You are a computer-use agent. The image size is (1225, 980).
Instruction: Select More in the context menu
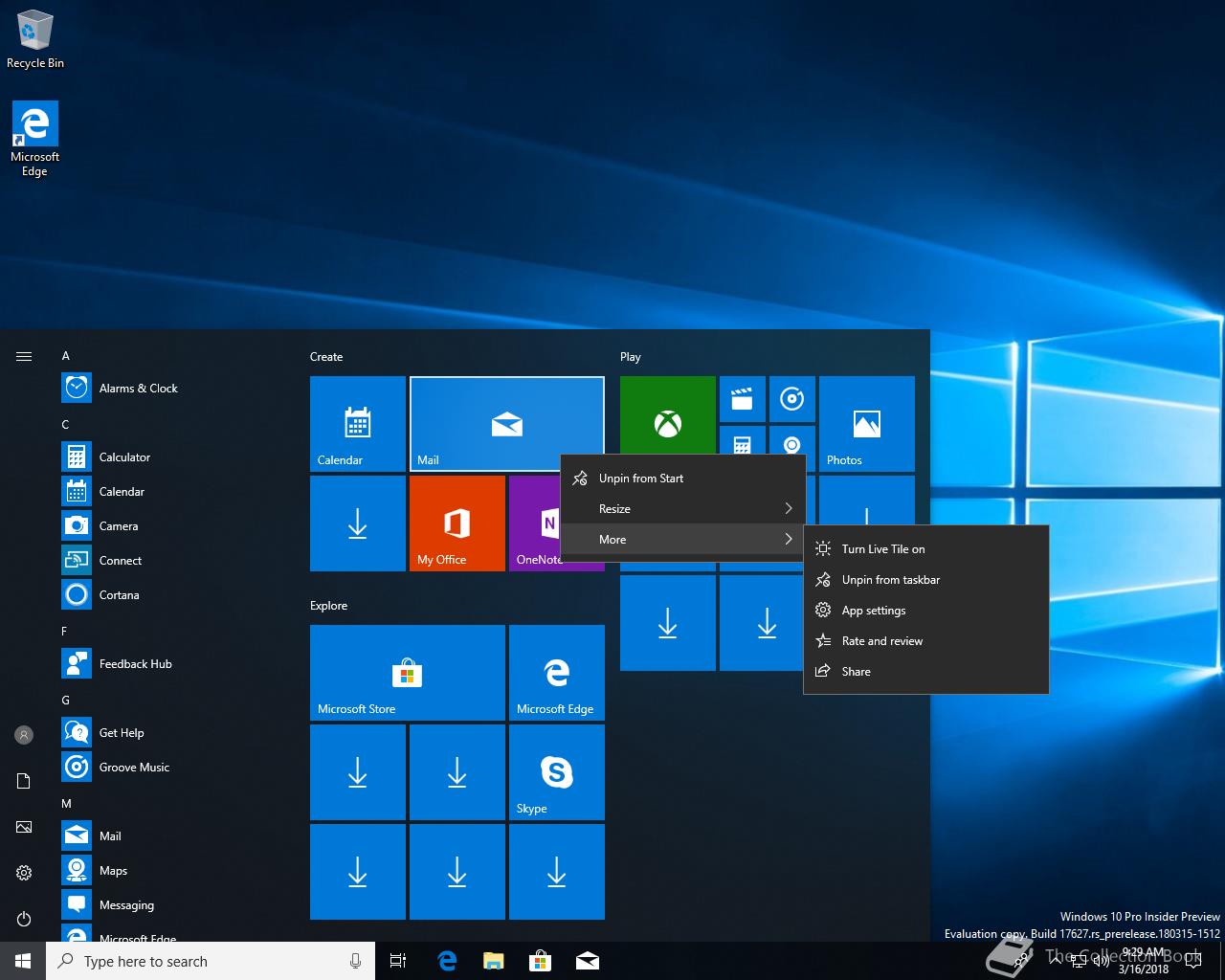[x=682, y=540]
